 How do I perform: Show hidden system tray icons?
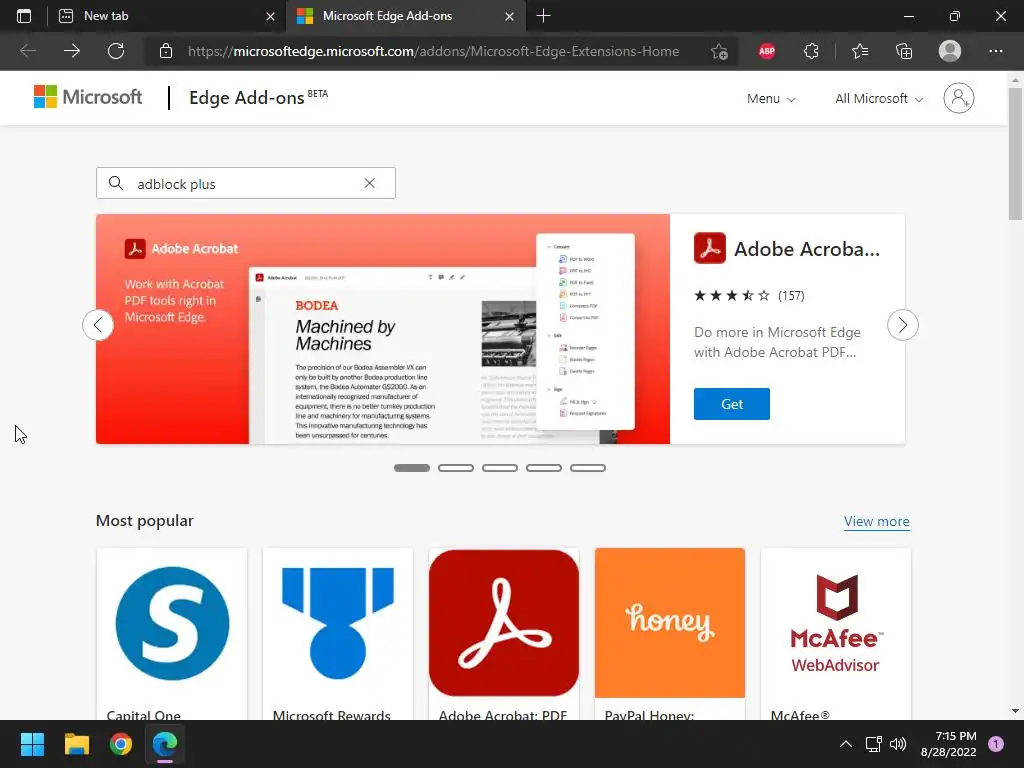845,744
